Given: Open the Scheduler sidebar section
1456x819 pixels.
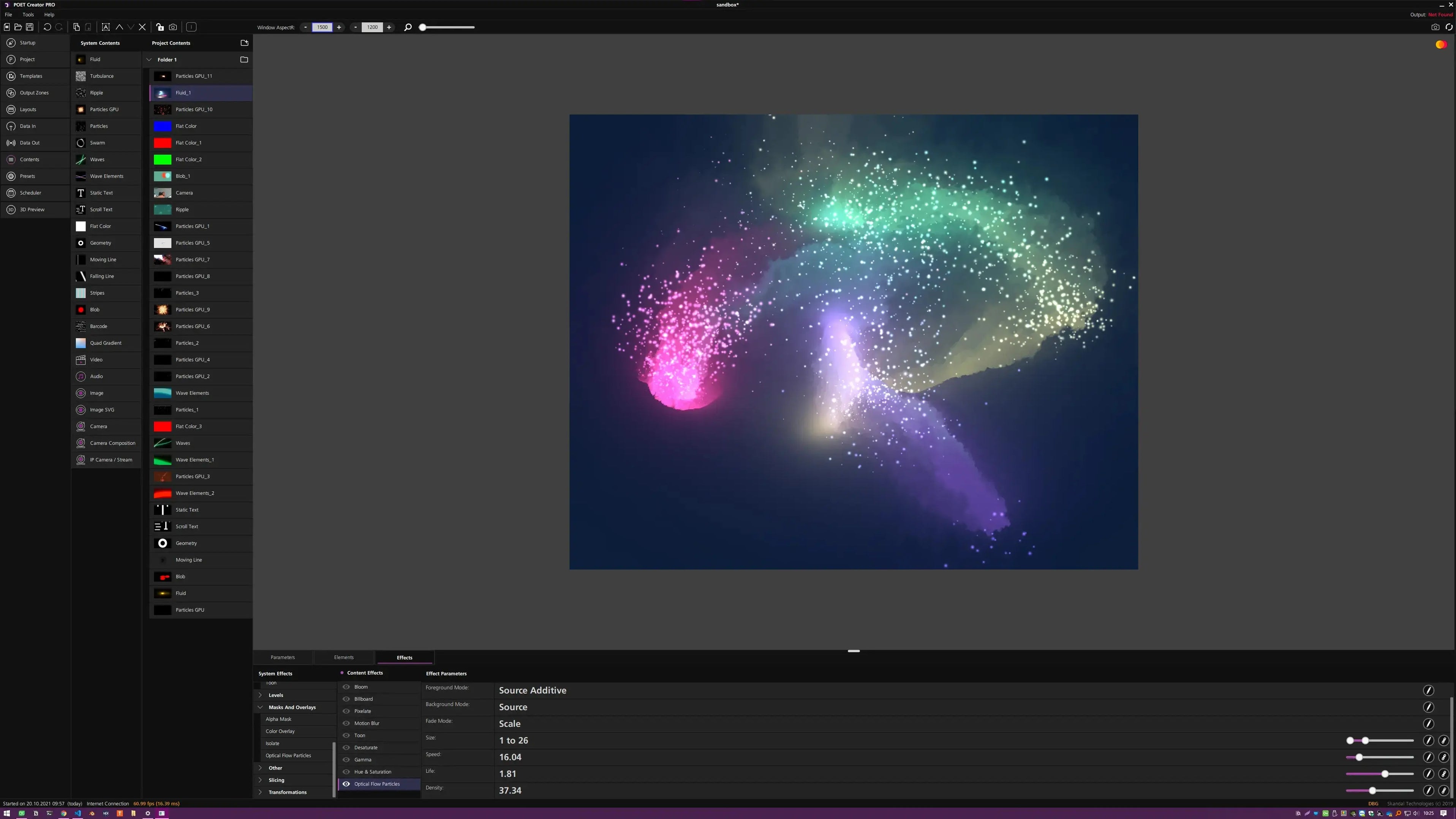Looking at the screenshot, I should point(30,193).
